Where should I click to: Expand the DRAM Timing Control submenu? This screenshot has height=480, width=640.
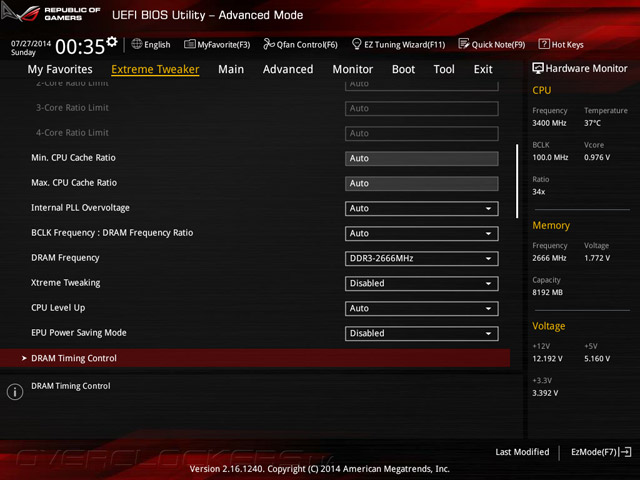[x=255, y=358]
